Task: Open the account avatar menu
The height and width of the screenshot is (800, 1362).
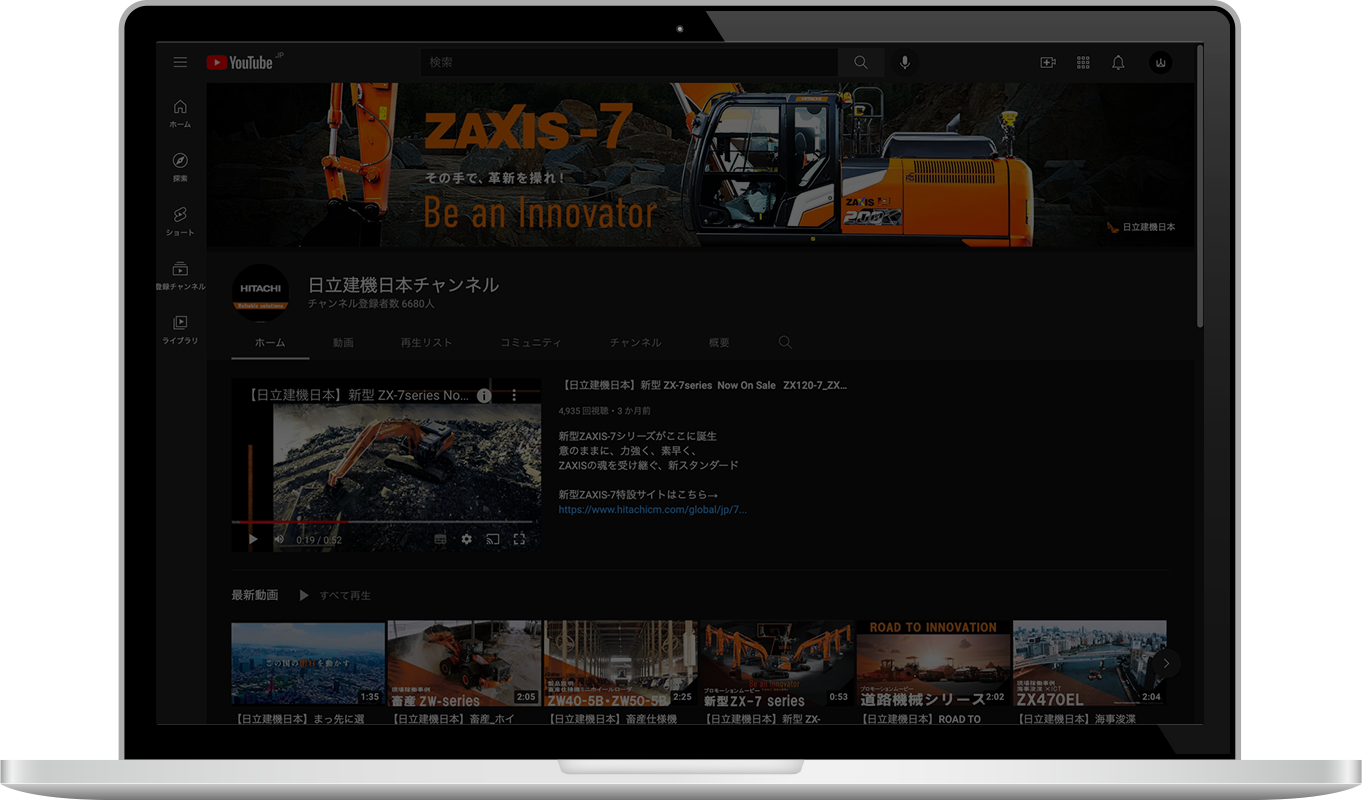Action: pyautogui.click(x=1160, y=62)
